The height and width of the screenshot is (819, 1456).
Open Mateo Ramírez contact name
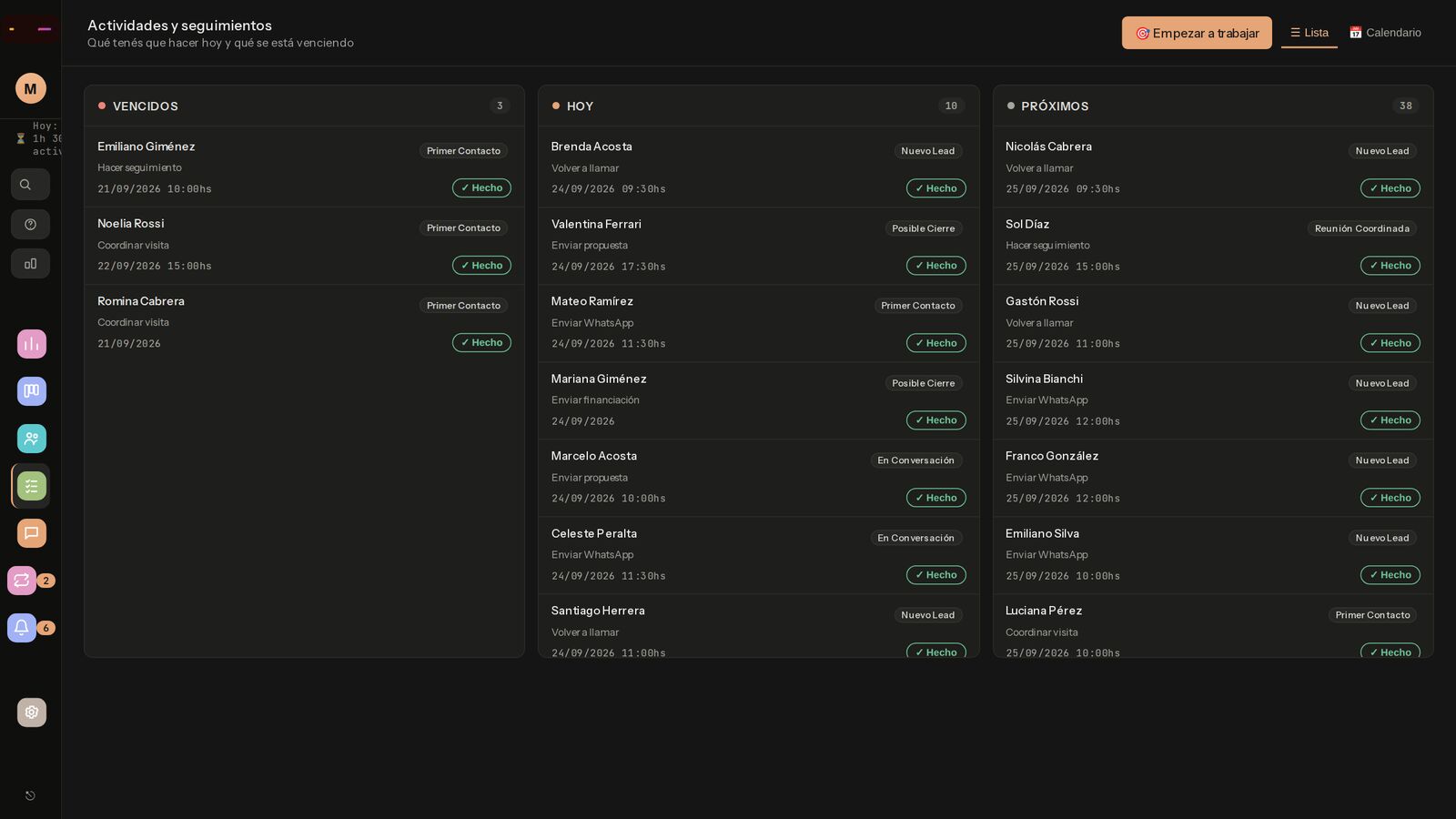point(592,301)
